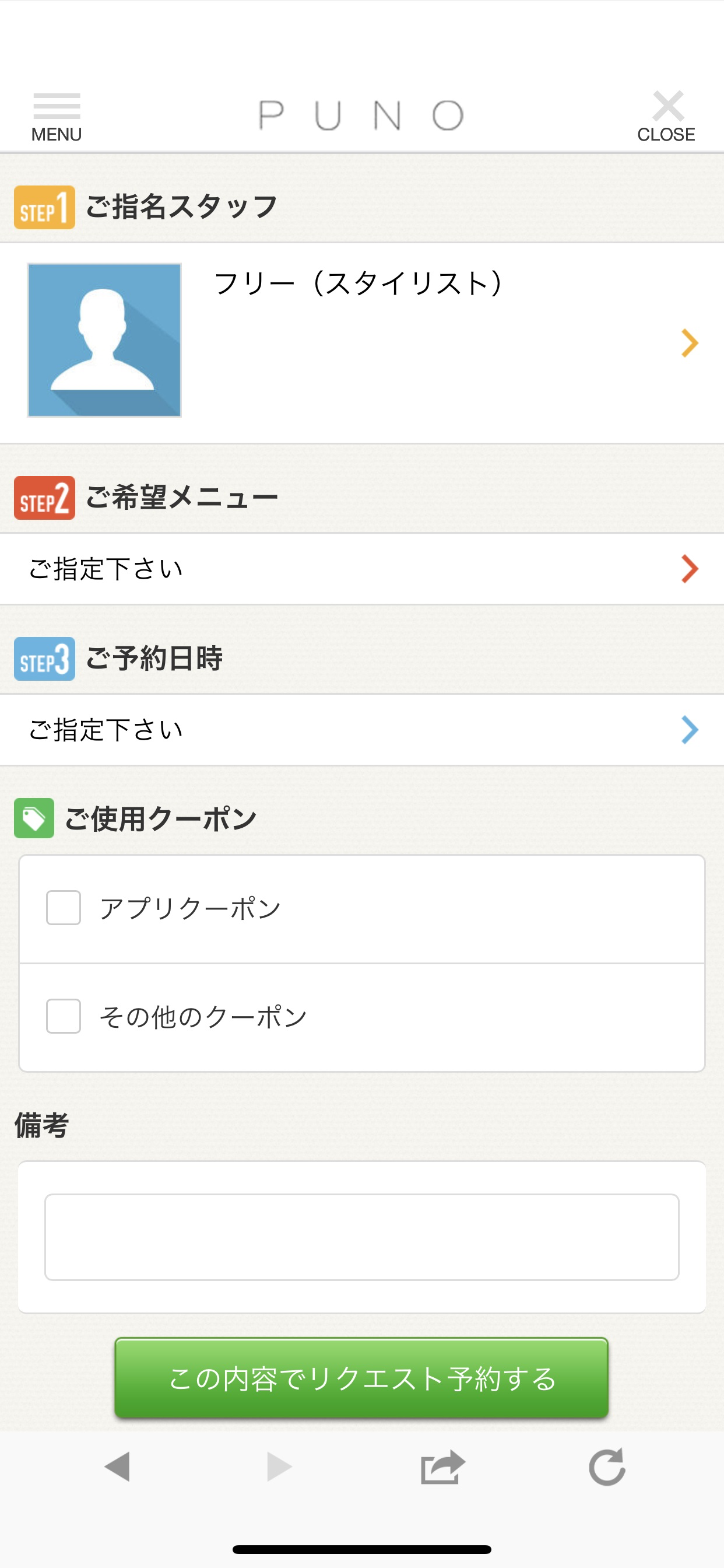Viewport: 724px width, 1568px height.
Task: Reload the page with the refresh icon
Action: pyautogui.click(x=607, y=1466)
